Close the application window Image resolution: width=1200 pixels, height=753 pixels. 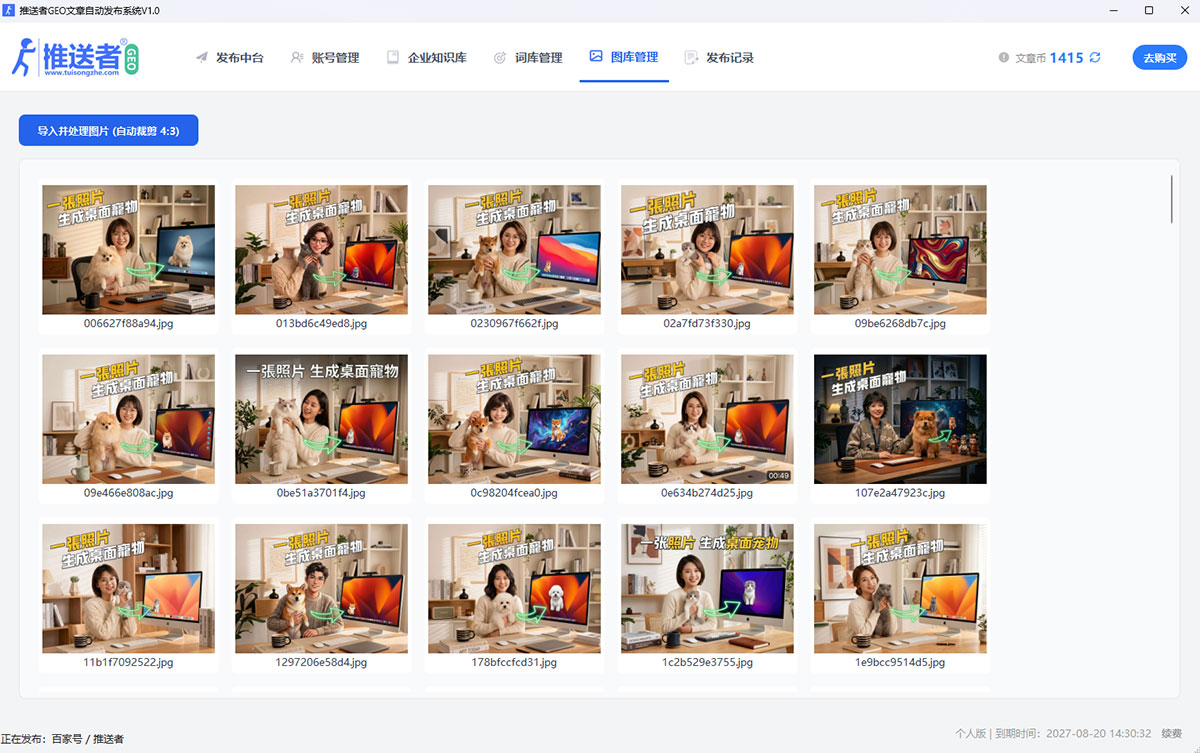coord(1182,10)
